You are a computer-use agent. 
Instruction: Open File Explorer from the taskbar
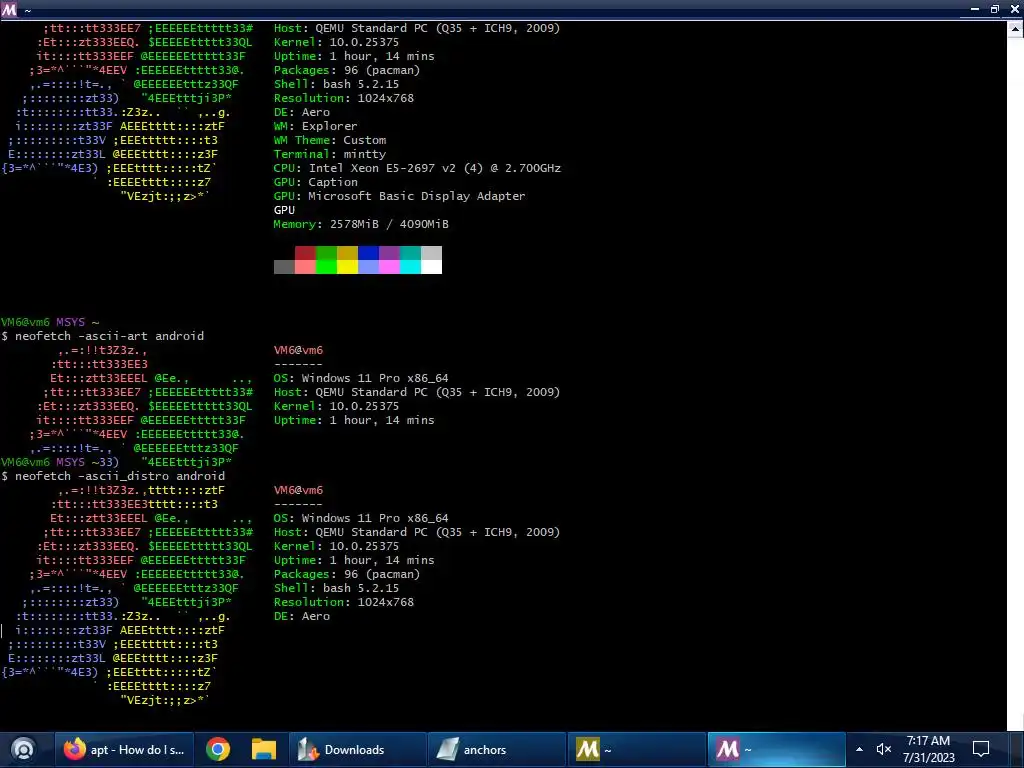(264, 749)
